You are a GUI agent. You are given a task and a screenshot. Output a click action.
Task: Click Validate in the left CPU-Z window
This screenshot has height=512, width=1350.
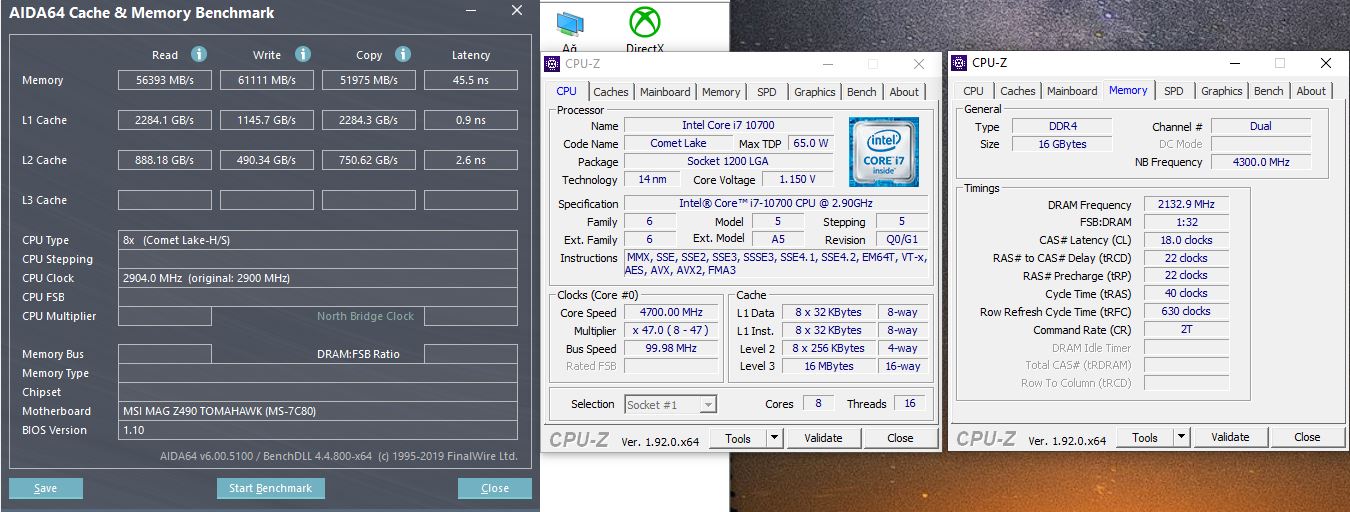[823, 438]
